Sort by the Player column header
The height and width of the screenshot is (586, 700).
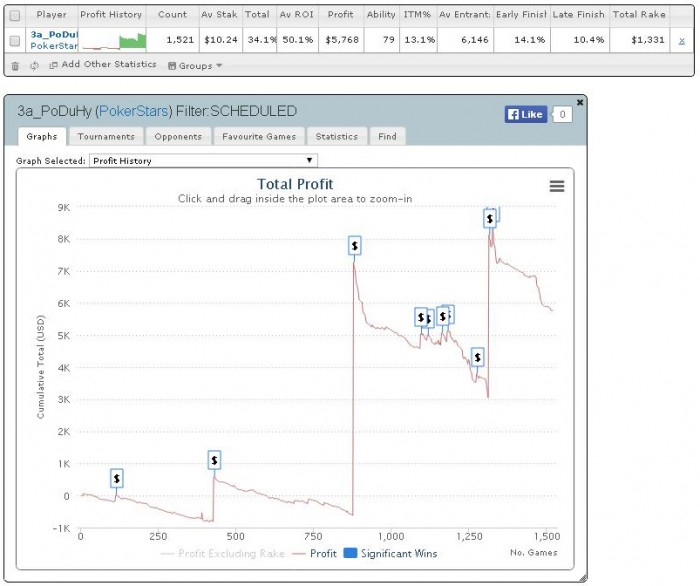51,15
